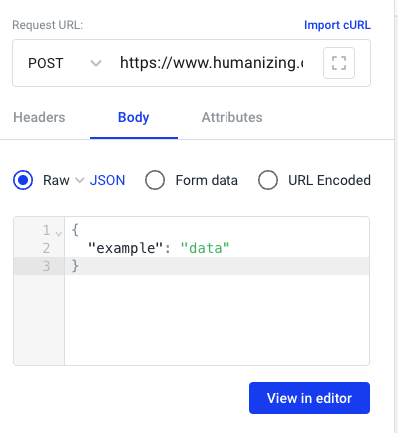This screenshot has height=433, width=398.
Task: Place cursor on line 3 closing brace
Action: tap(75, 266)
